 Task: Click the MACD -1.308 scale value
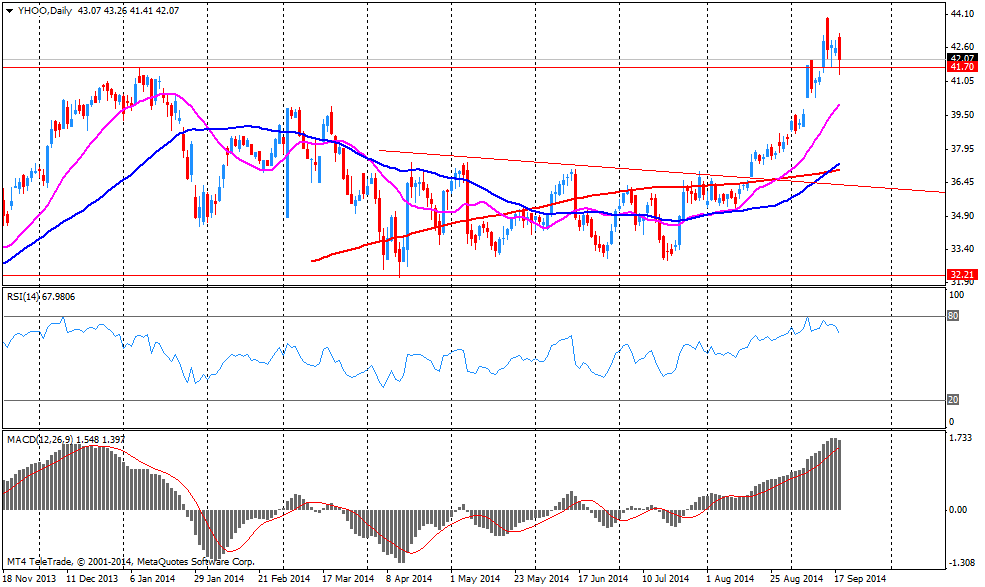pos(961,563)
